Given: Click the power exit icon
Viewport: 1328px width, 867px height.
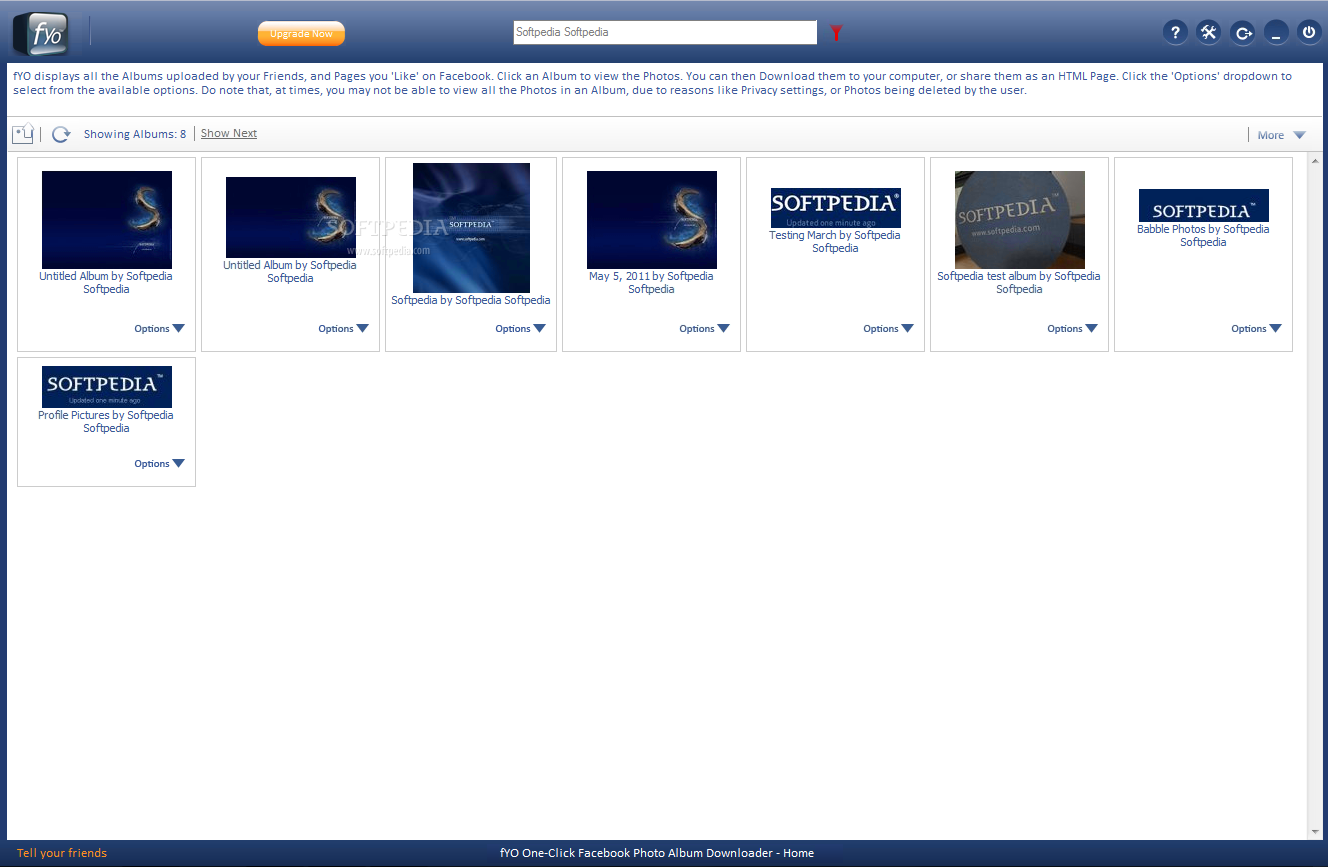Looking at the screenshot, I should point(1309,33).
